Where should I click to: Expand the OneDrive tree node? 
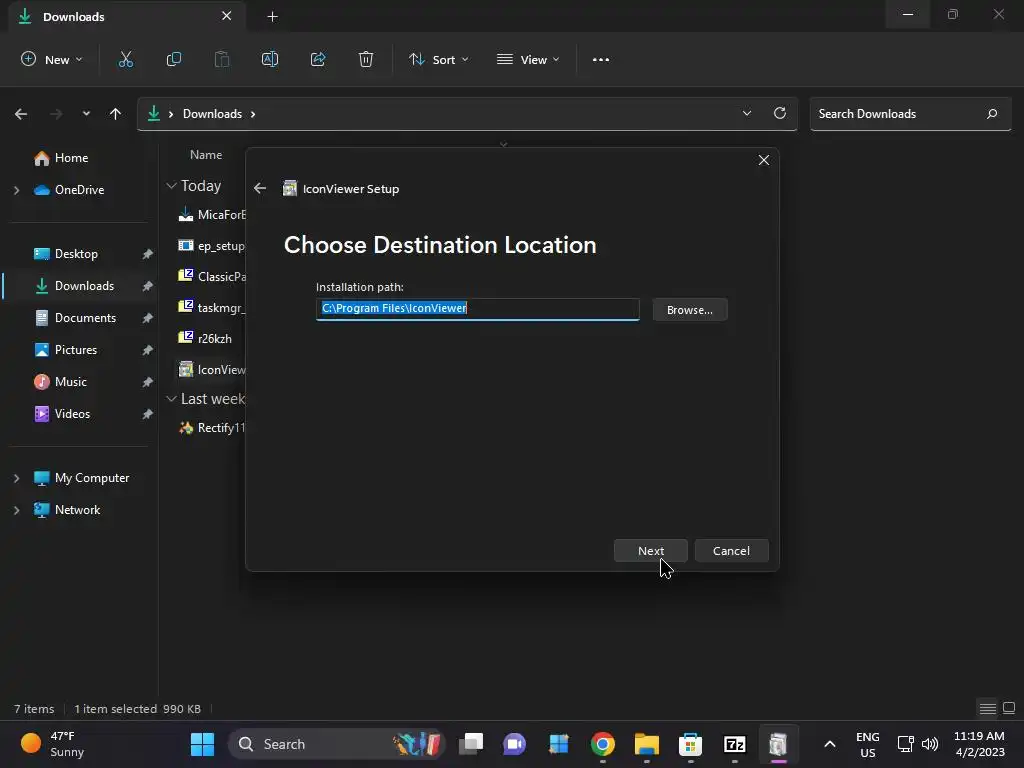pyautogui.click(x=17, y=190)
